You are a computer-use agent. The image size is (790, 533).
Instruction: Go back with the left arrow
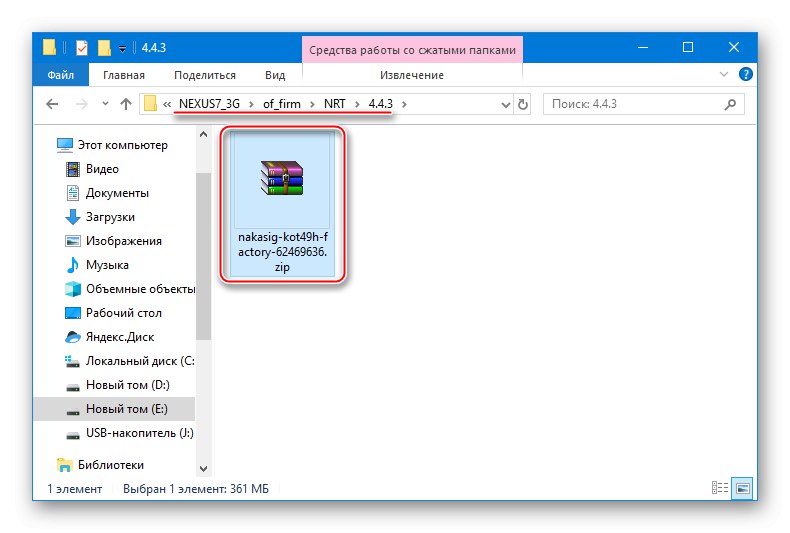point(52,104)
